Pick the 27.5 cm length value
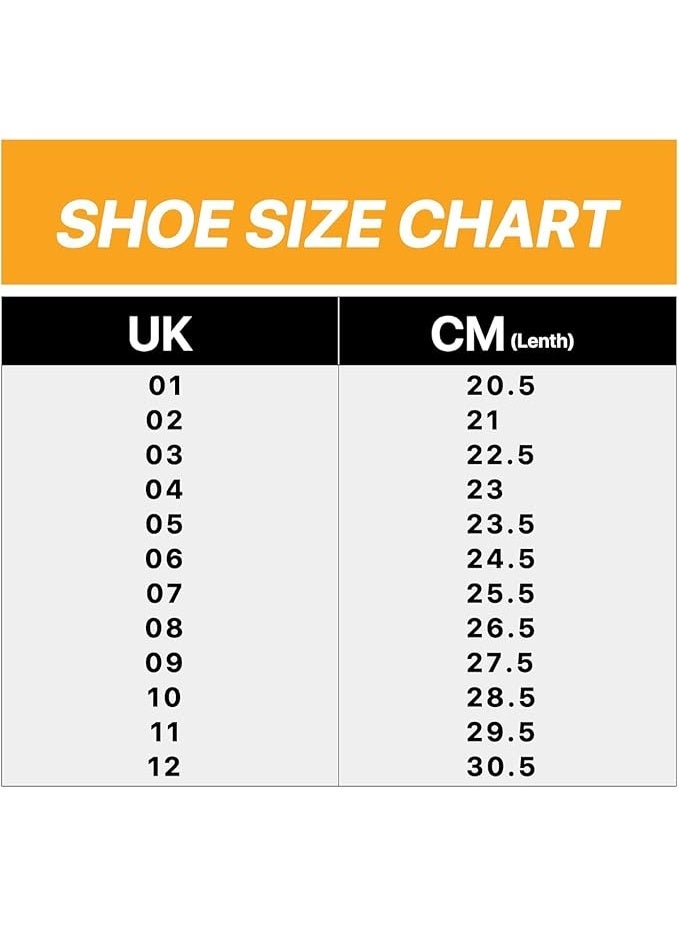679x925 pixels. [501, 663]
